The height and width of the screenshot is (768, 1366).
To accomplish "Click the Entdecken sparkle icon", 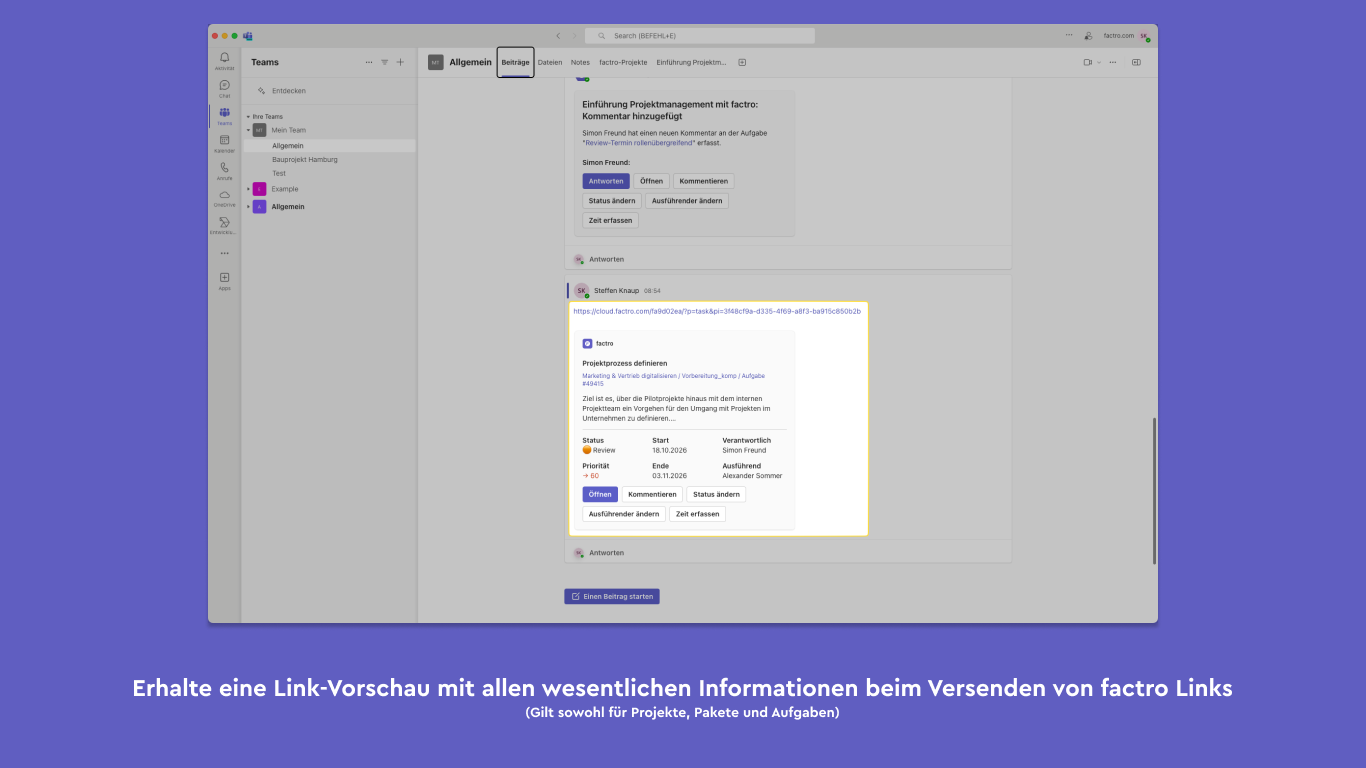I will pos(262,90).
